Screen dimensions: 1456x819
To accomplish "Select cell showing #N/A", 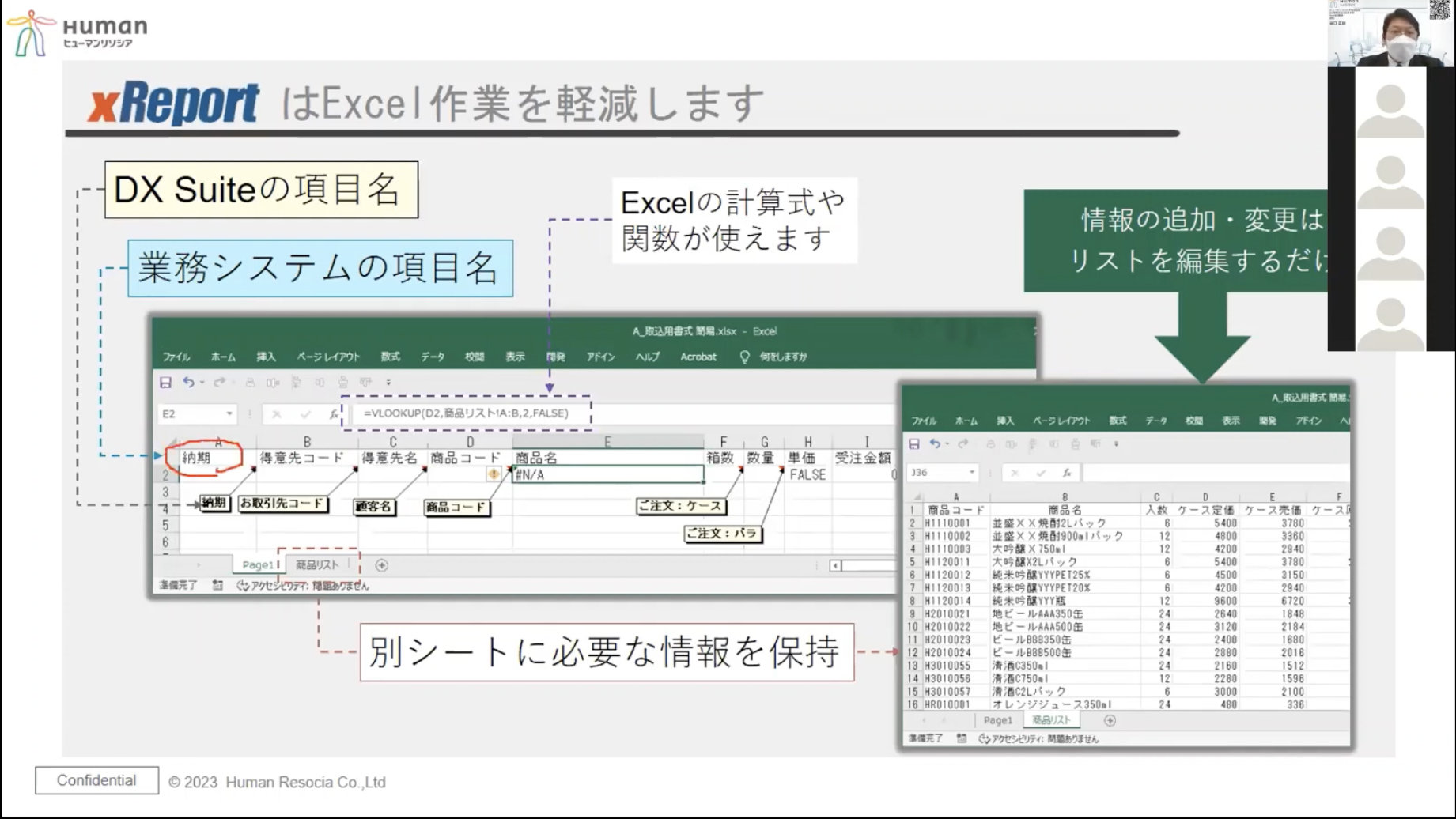I will [607, 474].
